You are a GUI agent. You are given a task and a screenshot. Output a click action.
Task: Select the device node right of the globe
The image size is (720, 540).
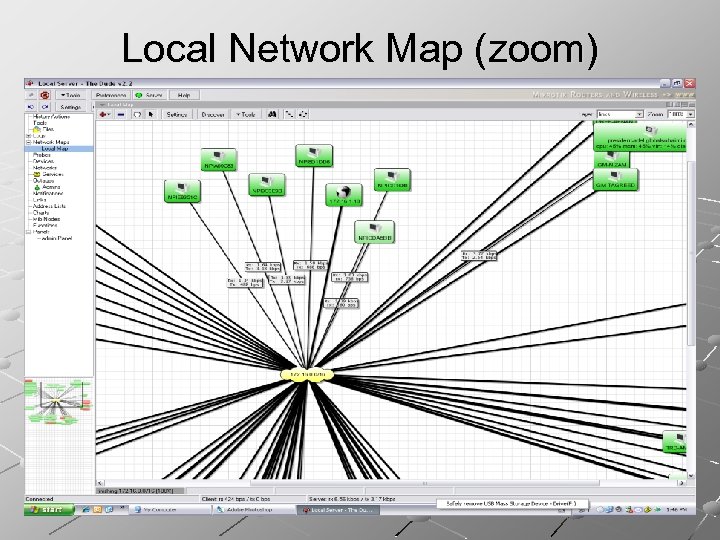point(392,180)
